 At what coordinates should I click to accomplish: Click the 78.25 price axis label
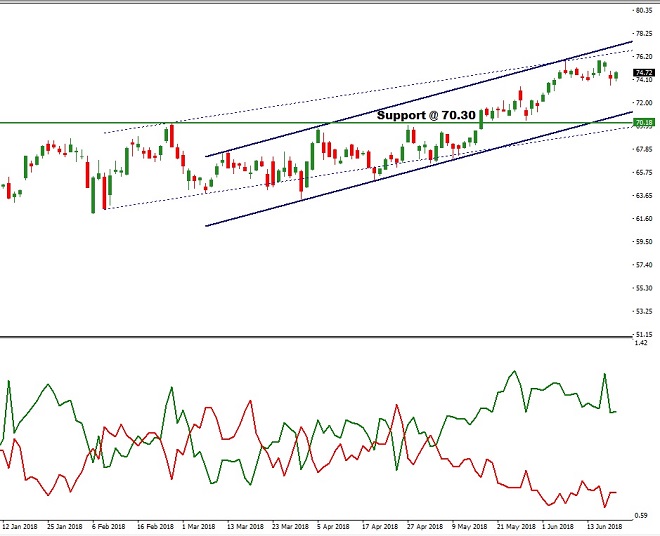[644, 34]
